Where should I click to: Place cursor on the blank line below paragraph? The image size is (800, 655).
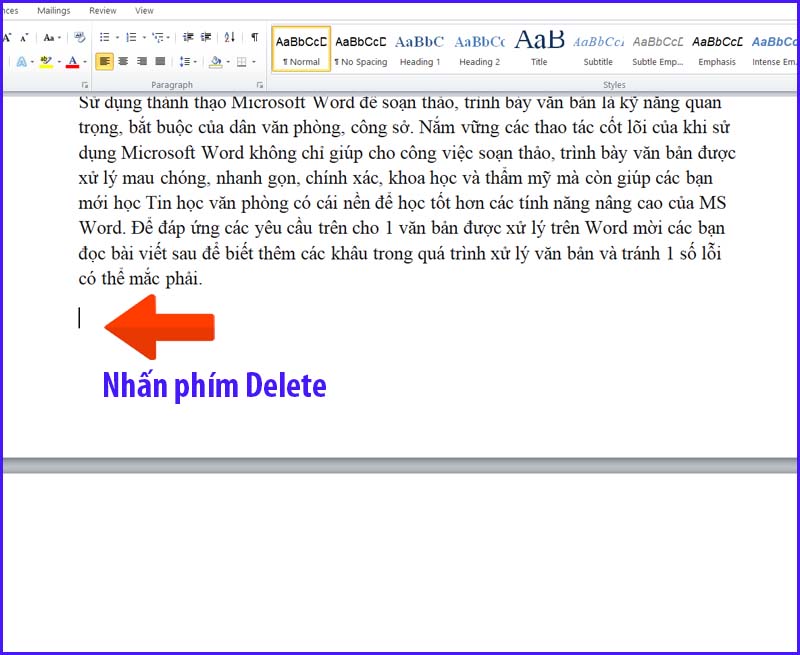pos(80,318)
